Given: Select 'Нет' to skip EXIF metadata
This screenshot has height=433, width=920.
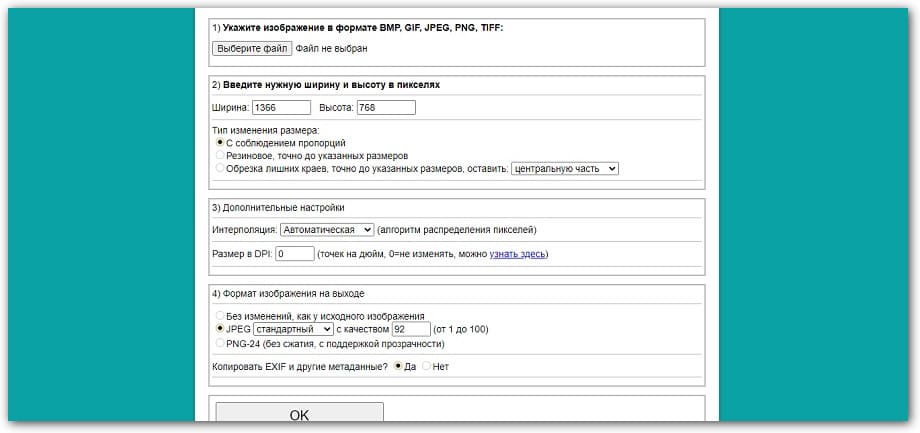Looking at the screenshot, I should tap(427, 366).
